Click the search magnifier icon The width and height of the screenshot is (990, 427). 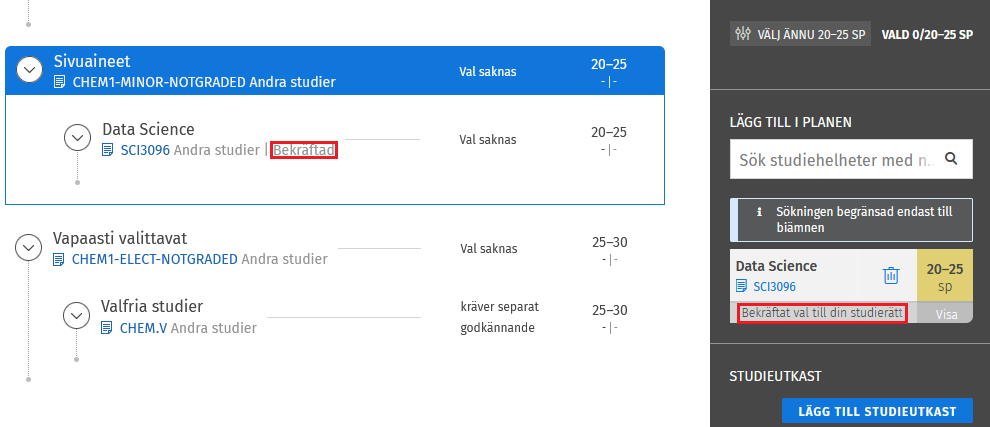(951, 158)
